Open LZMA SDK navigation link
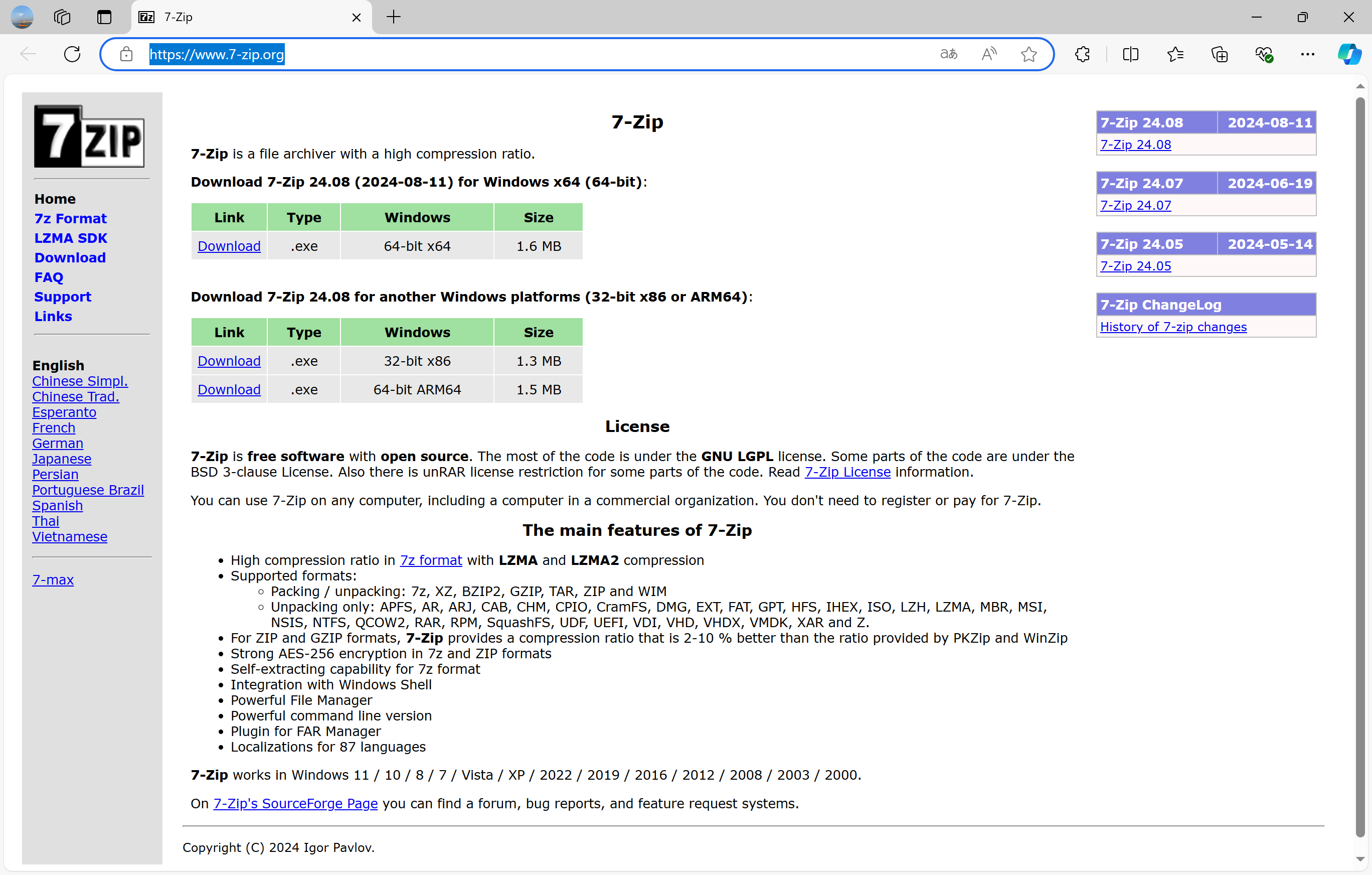 (71, 238)
